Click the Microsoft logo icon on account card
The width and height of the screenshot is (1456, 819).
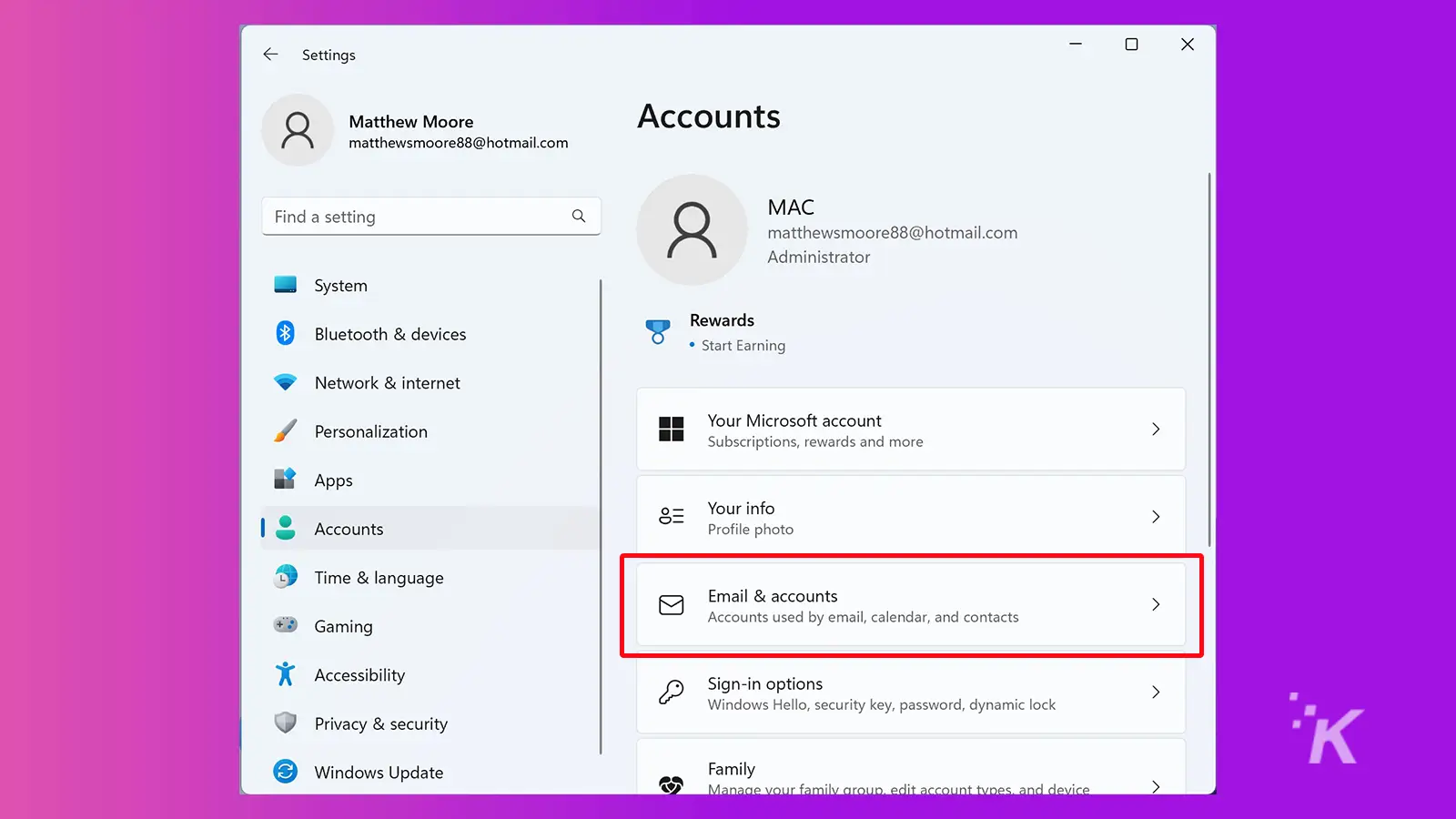[x=672, y=429]
